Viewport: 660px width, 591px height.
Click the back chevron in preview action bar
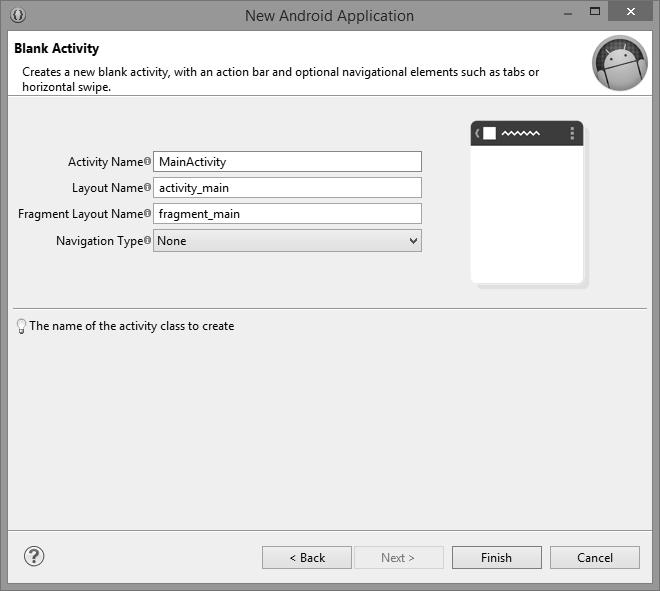pos(477,133)
